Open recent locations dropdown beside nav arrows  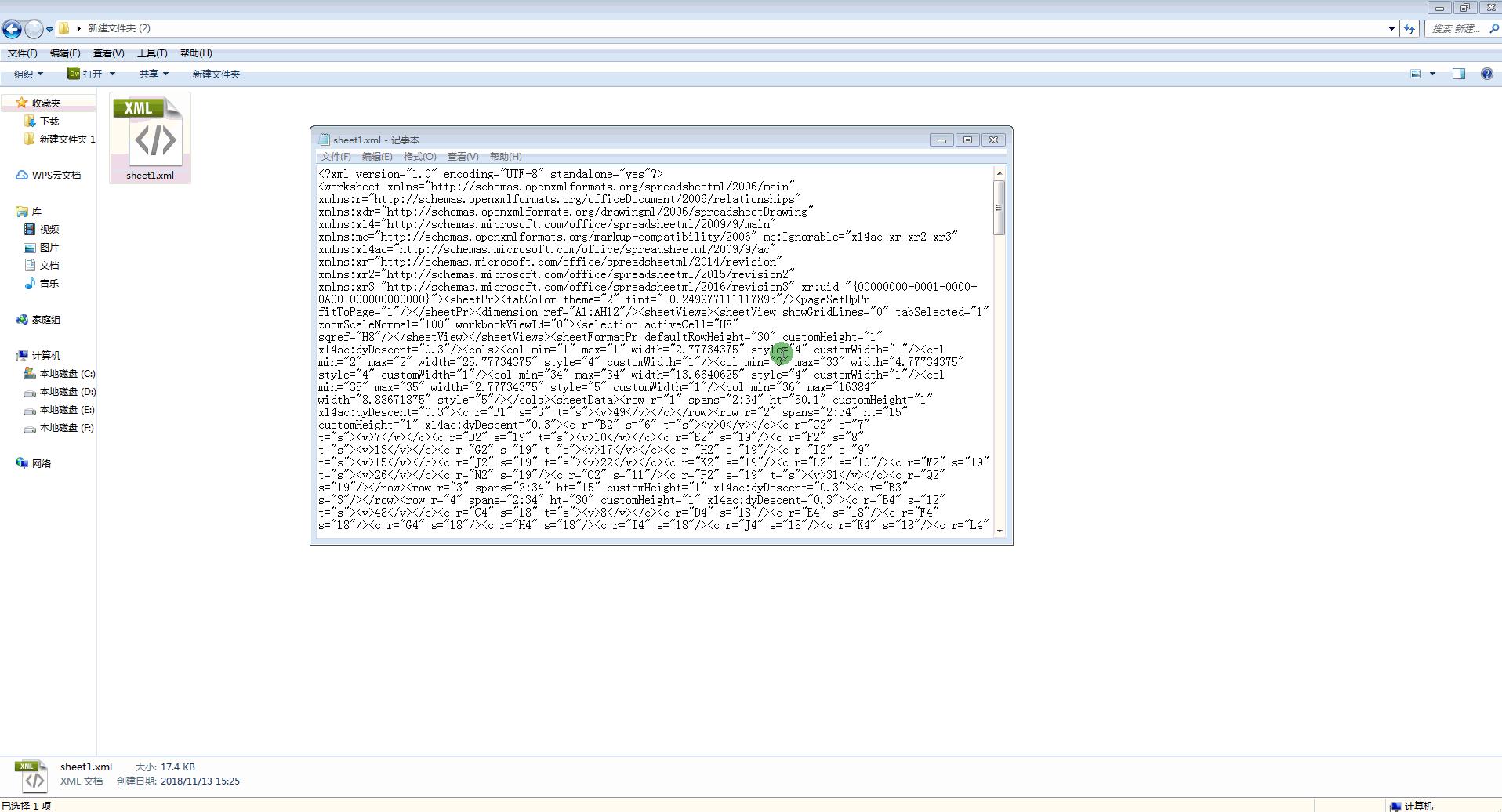(x=49, y=29)
